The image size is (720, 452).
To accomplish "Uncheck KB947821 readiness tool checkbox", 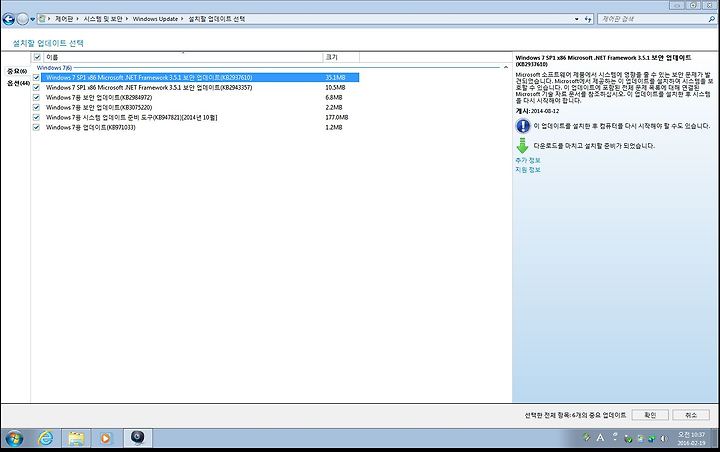I will 36,118.
